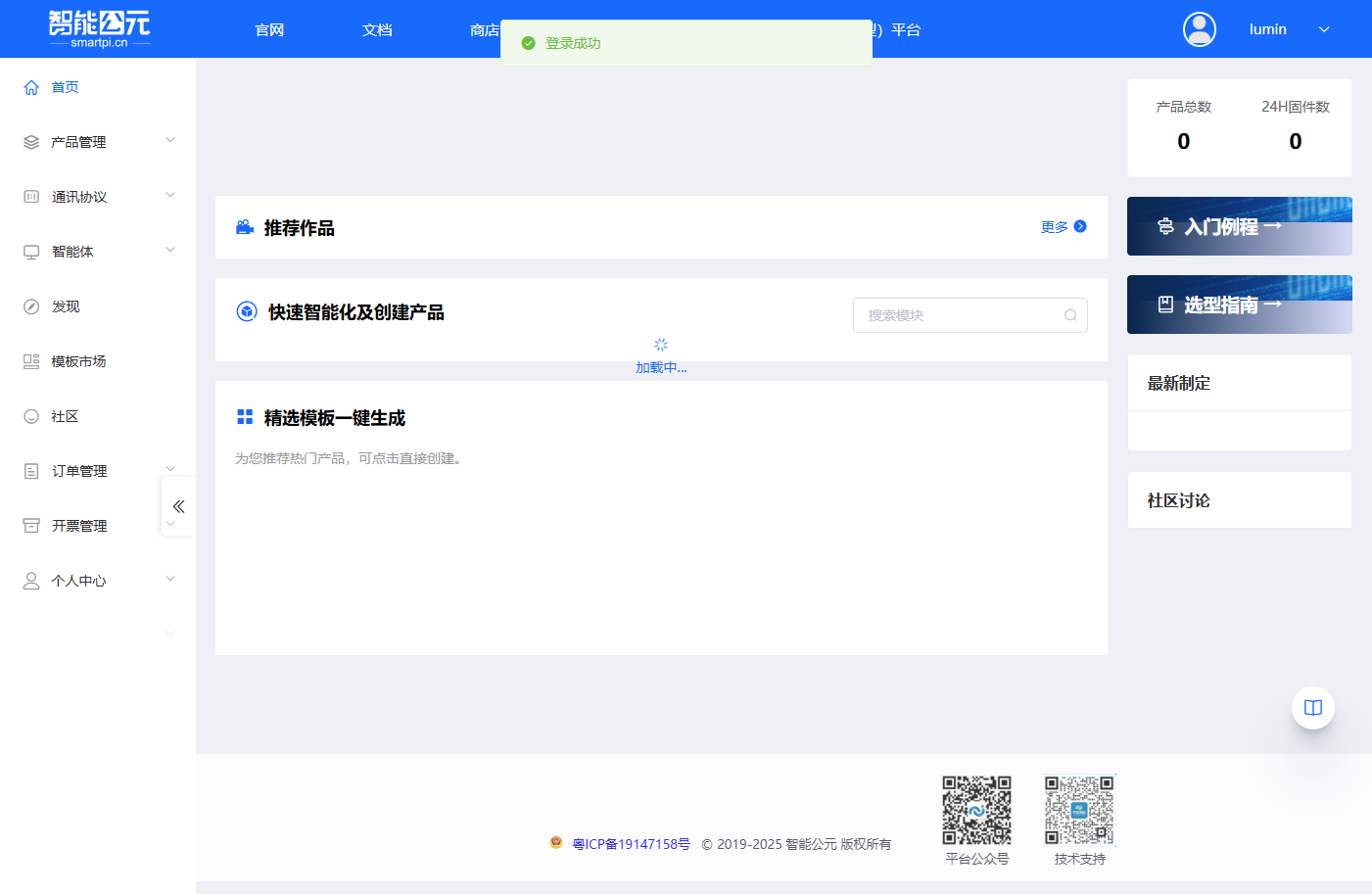Open 商店 from the top menu
The image size is (1372, 894).
[x=485, y=30]
